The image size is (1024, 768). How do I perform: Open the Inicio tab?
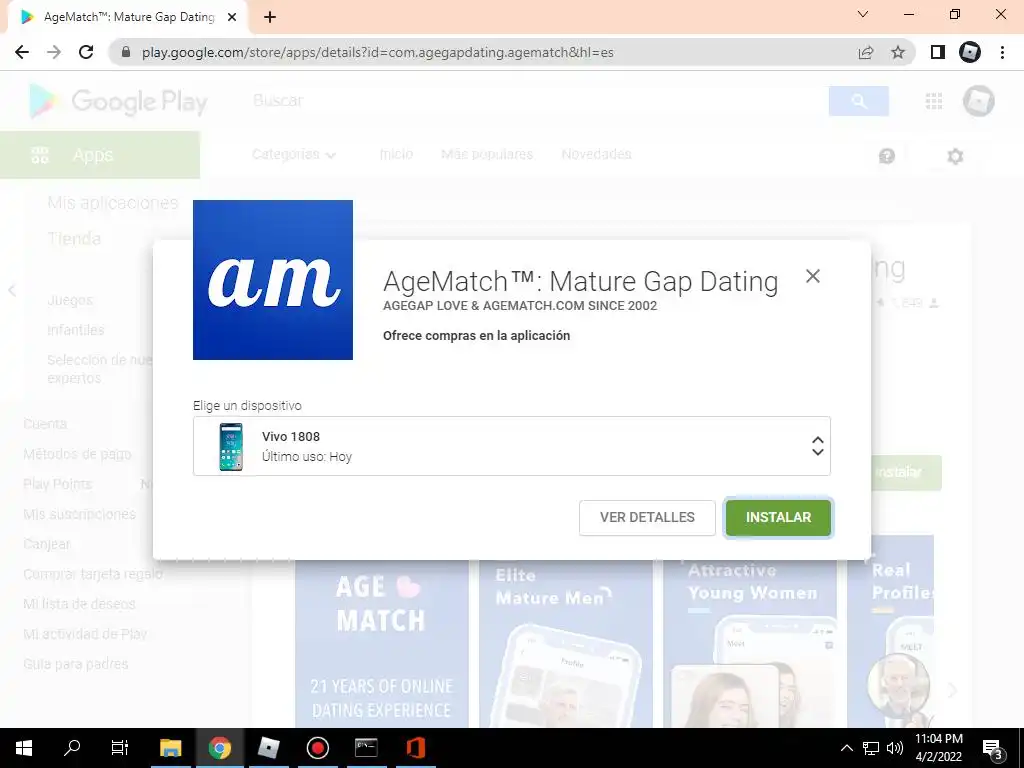point(396,154)
